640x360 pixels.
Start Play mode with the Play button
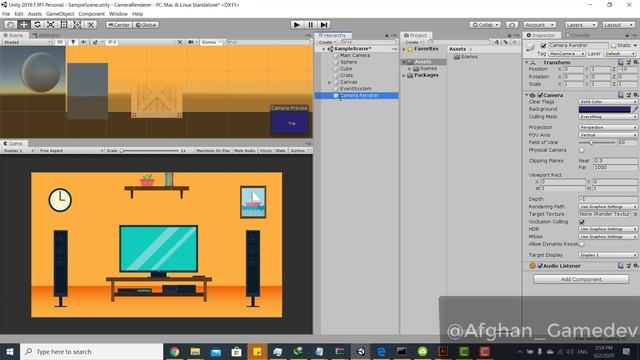tap(297, 24)
